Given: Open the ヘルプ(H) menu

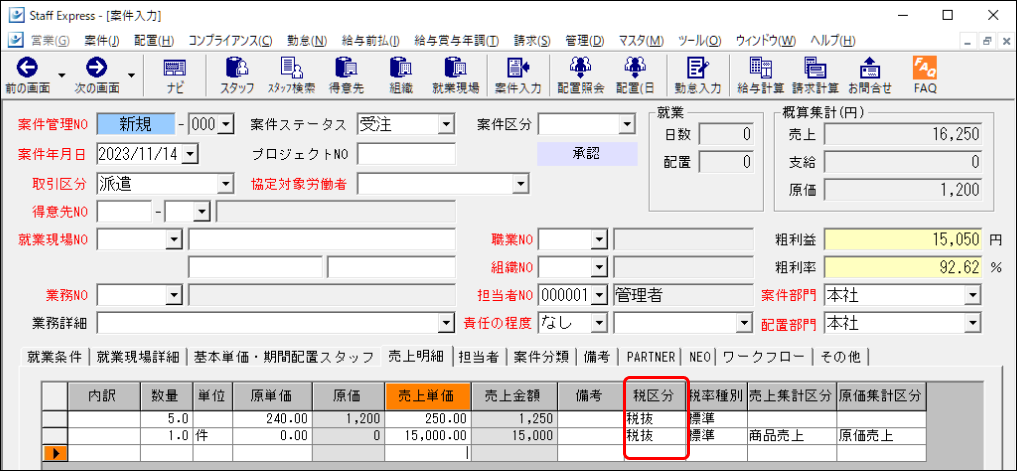Looking at the screenshot, I should point(833,40).
